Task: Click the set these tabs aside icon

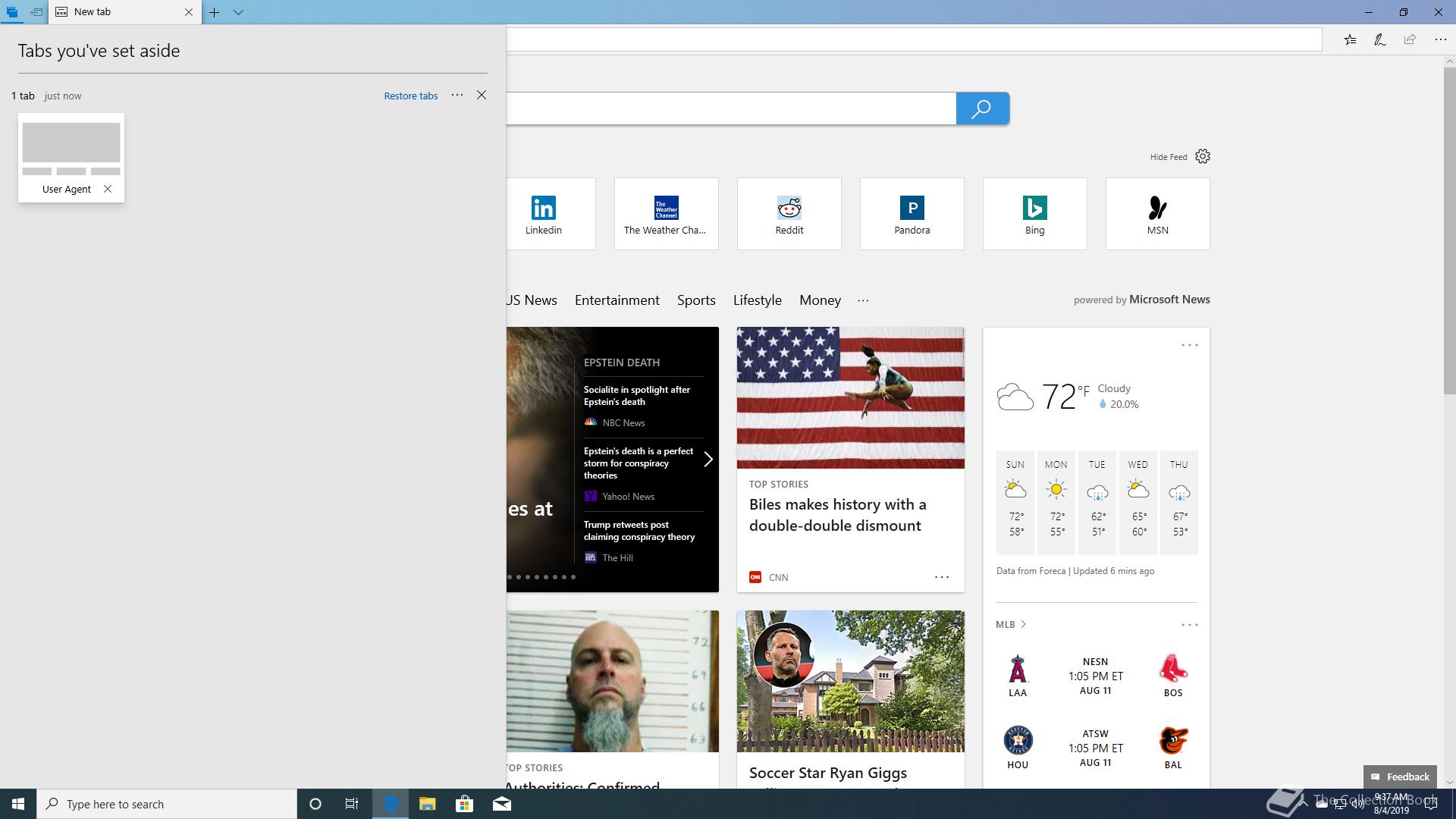Action: click(x=36, y=12)
